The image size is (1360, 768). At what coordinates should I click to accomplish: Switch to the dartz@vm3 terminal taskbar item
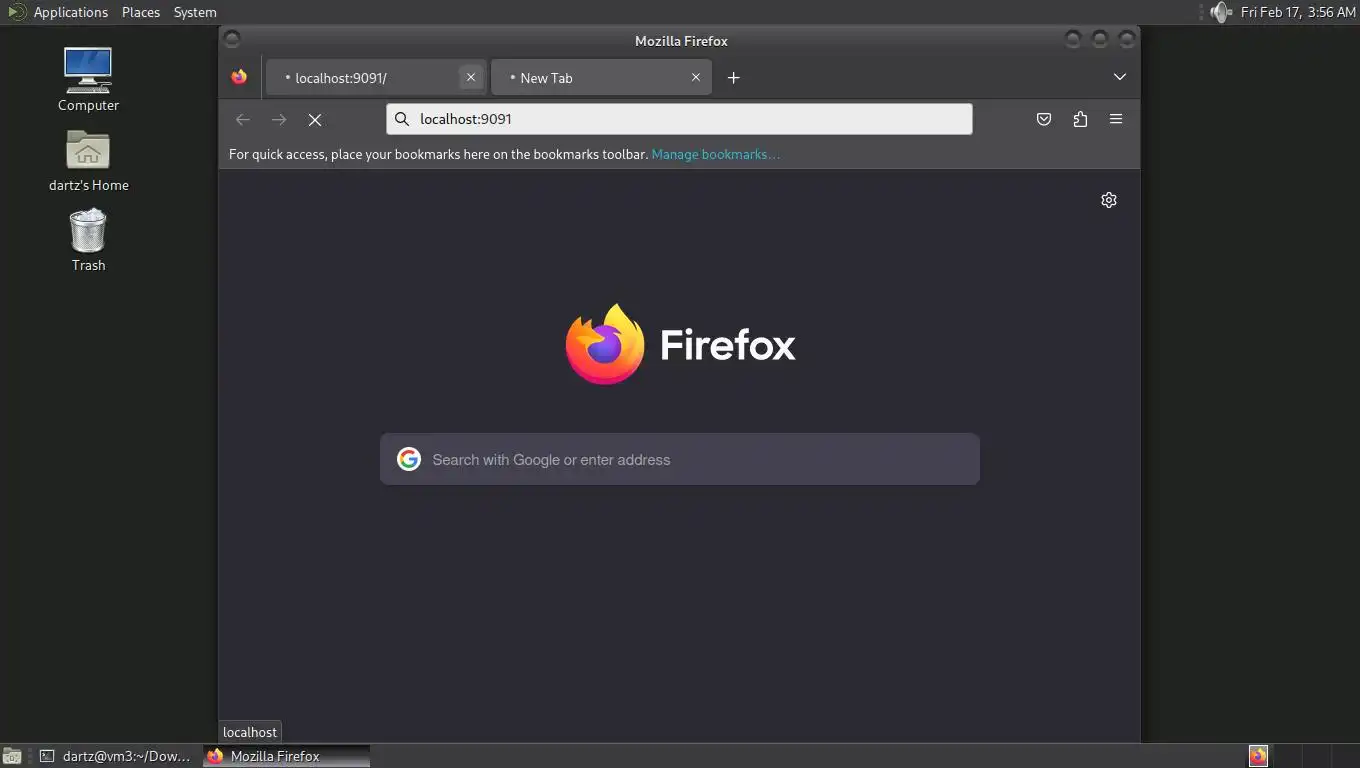115,756
